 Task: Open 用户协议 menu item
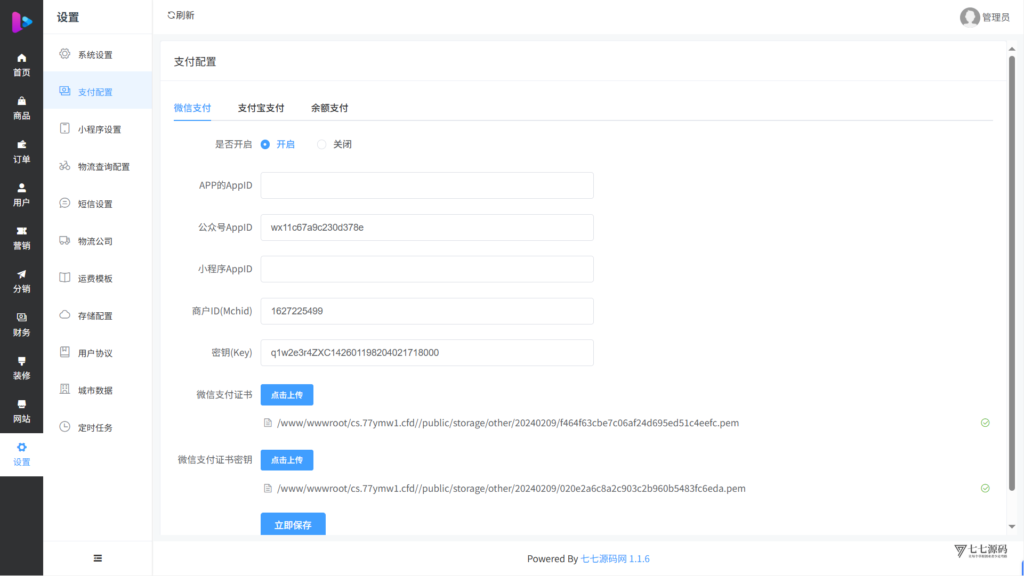coord(98,353)
